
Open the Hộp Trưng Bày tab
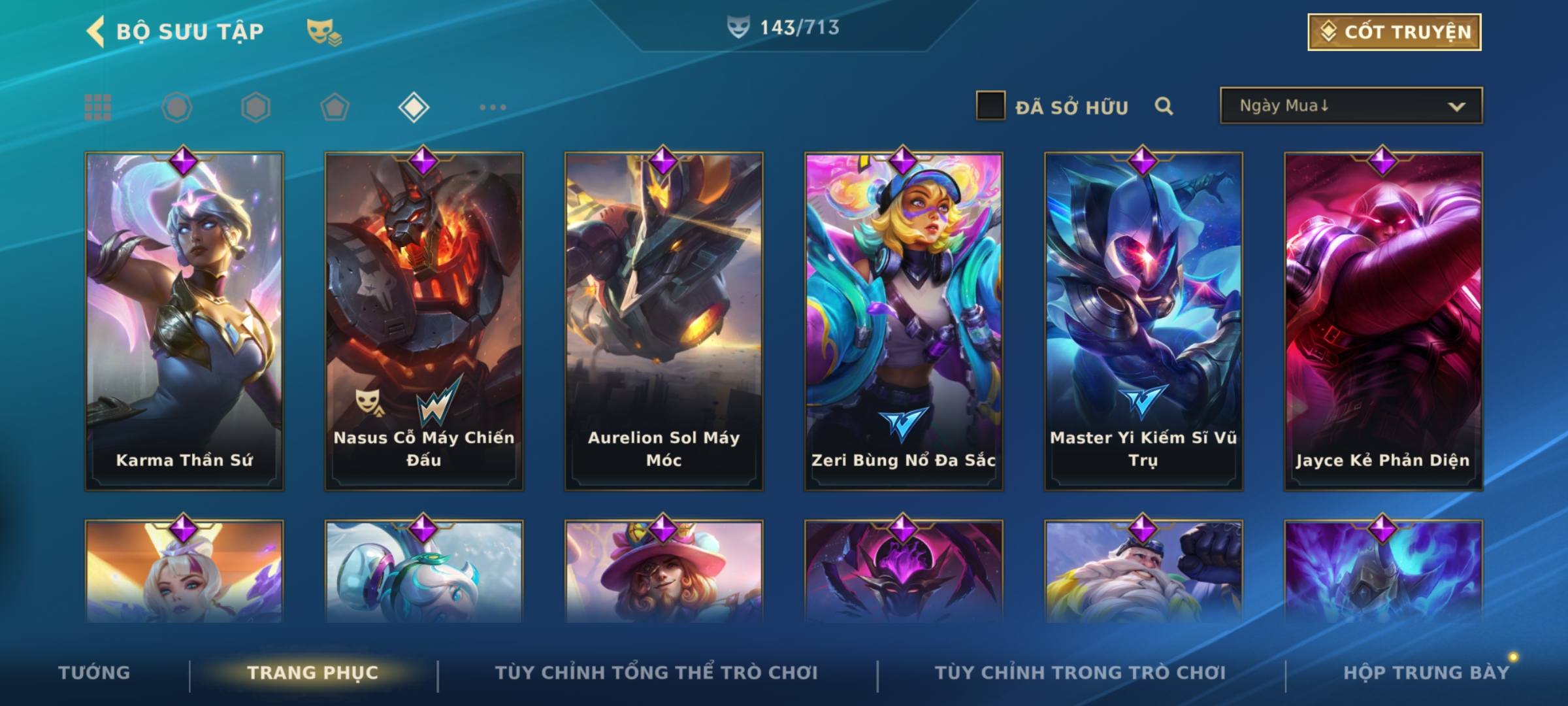1426,673
